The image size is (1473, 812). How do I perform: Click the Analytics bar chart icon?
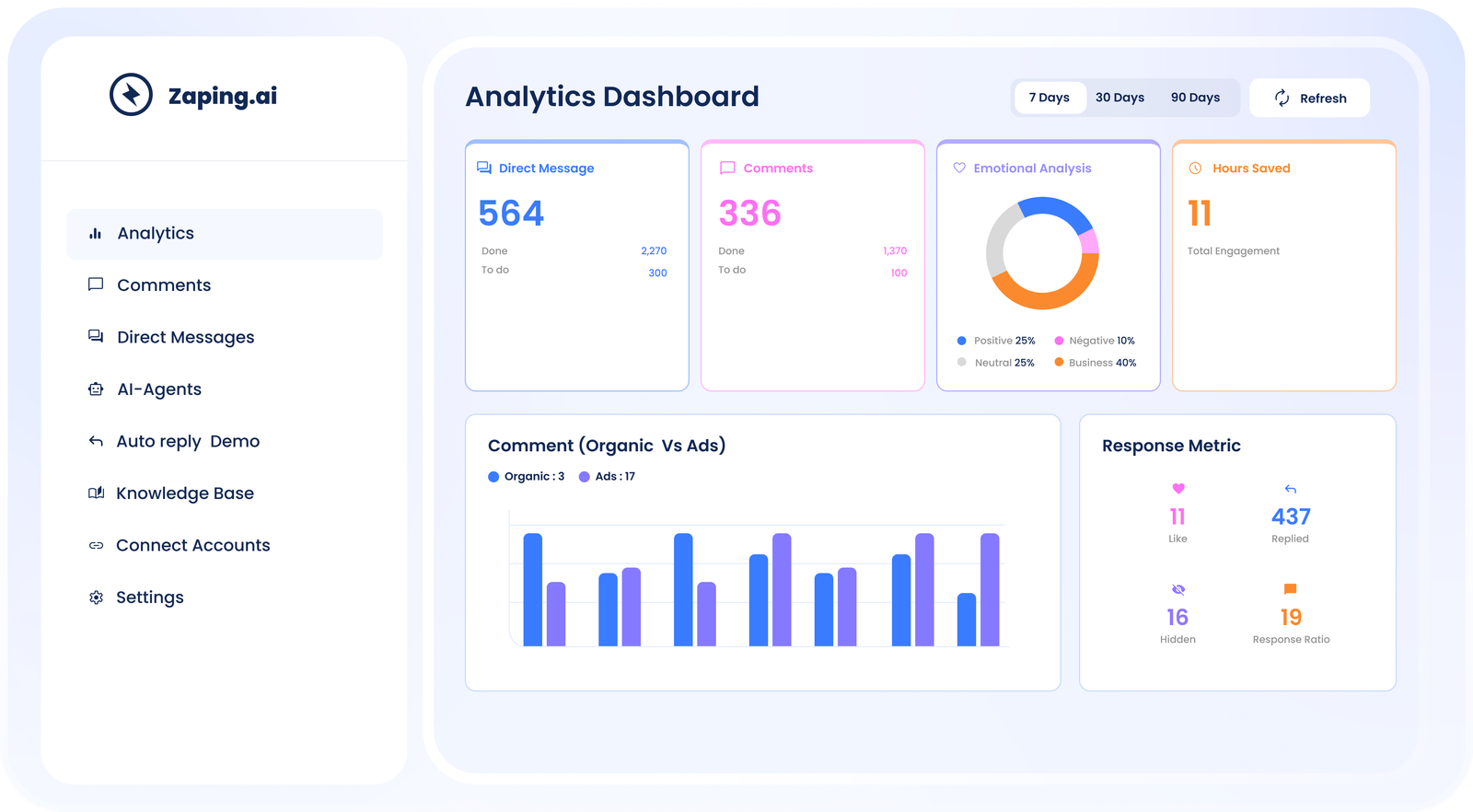pyautogui.click(x=95, y=234)
